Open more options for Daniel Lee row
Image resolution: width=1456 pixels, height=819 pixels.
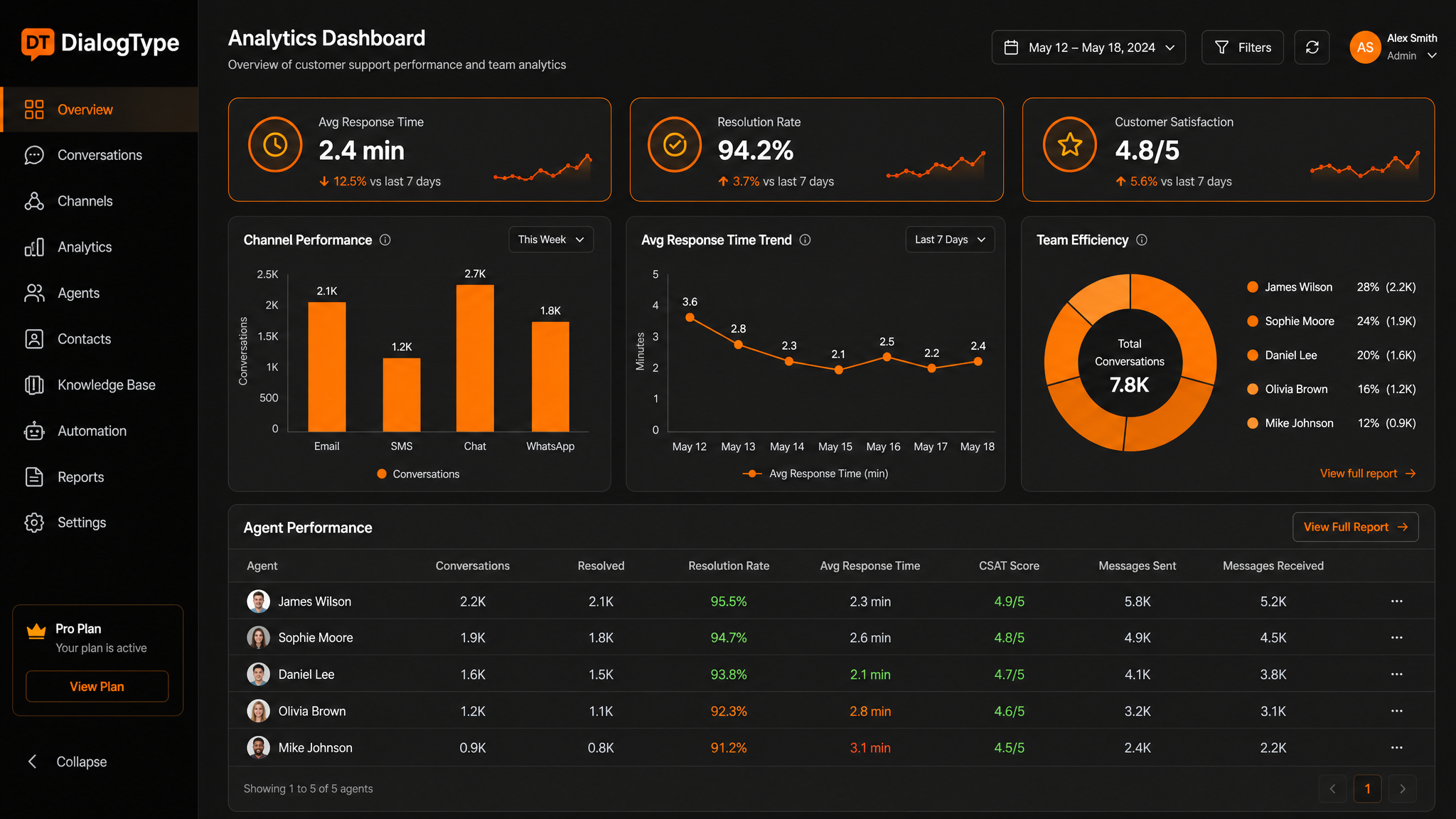point(1397,674)
